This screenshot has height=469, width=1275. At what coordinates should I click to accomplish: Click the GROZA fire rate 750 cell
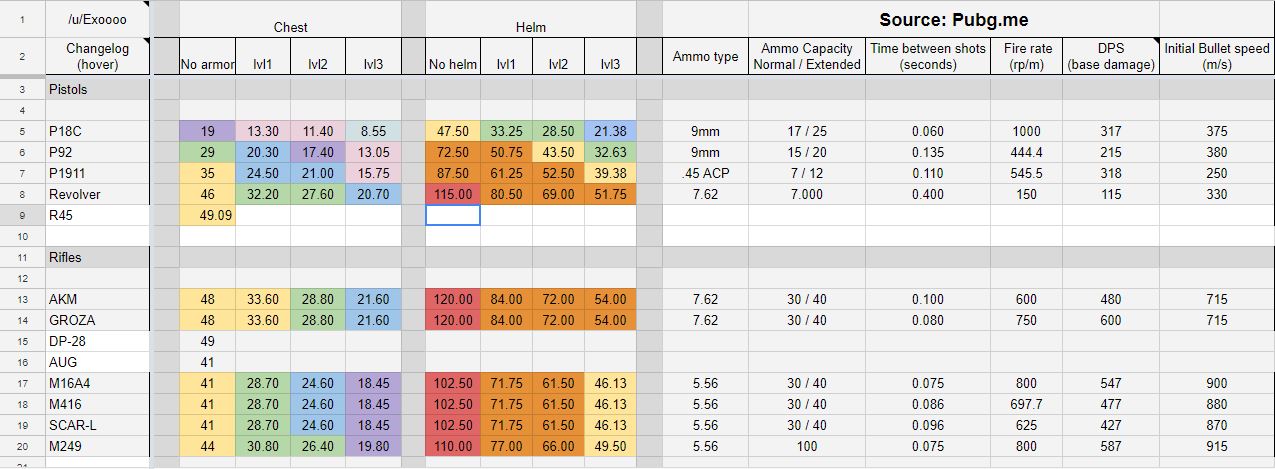coord(1026,320)
